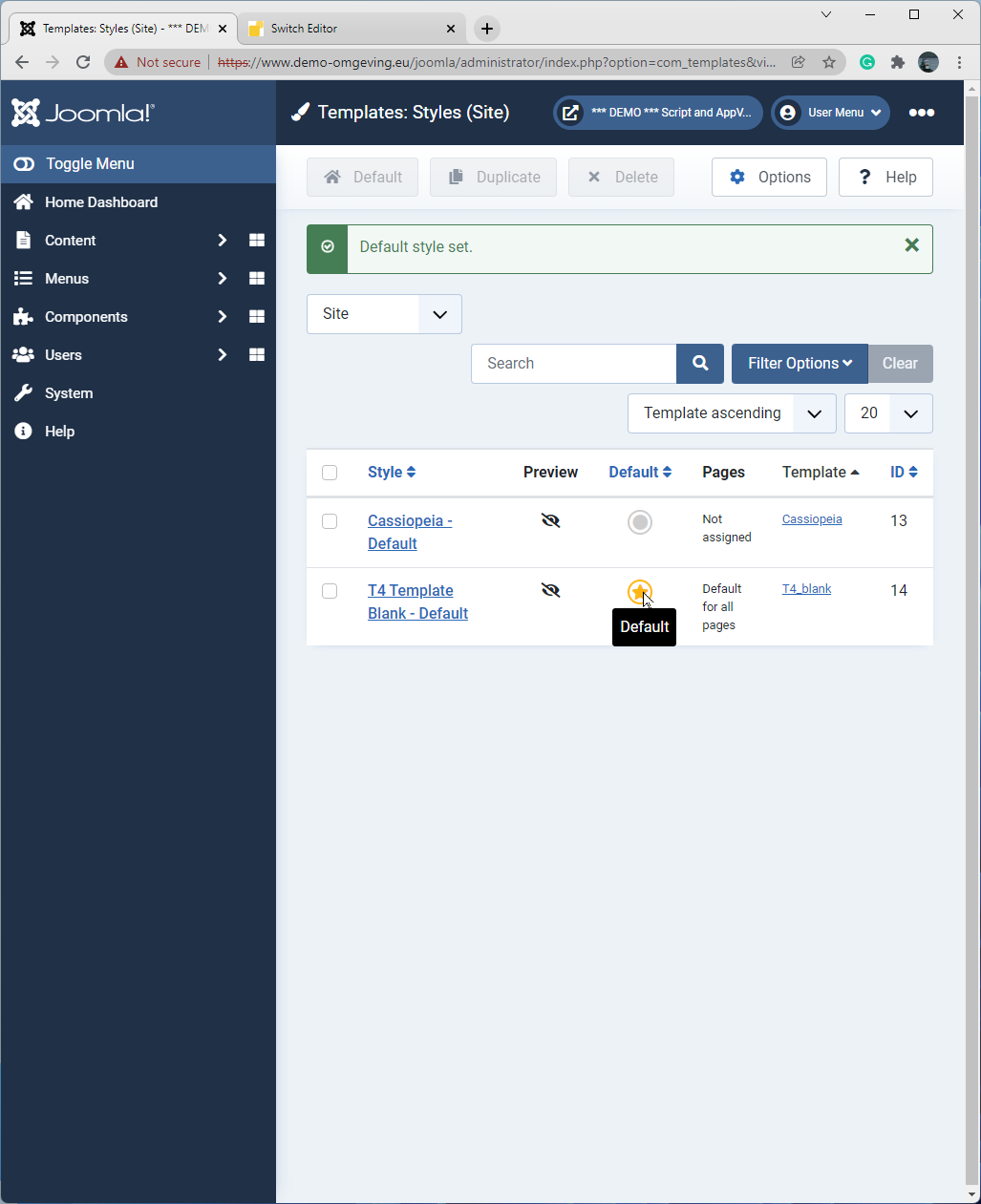Dismiss the 'Default style set' alert
This screenshot has width=981, height=1204.
point(911,246)
